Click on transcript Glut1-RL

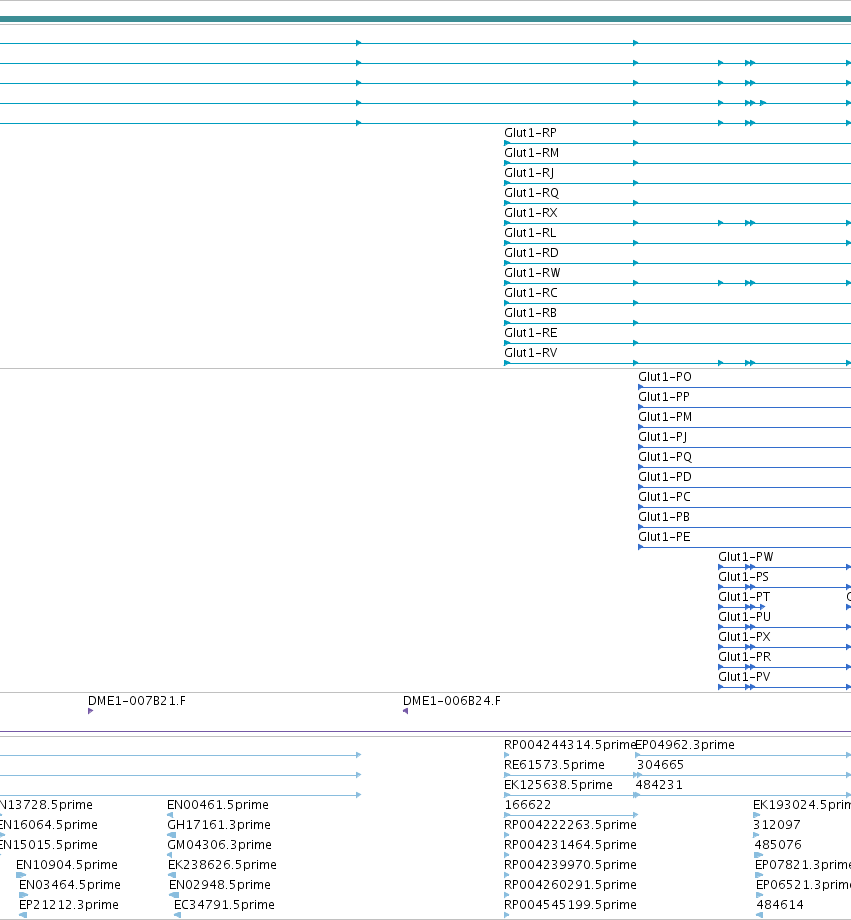530,233
